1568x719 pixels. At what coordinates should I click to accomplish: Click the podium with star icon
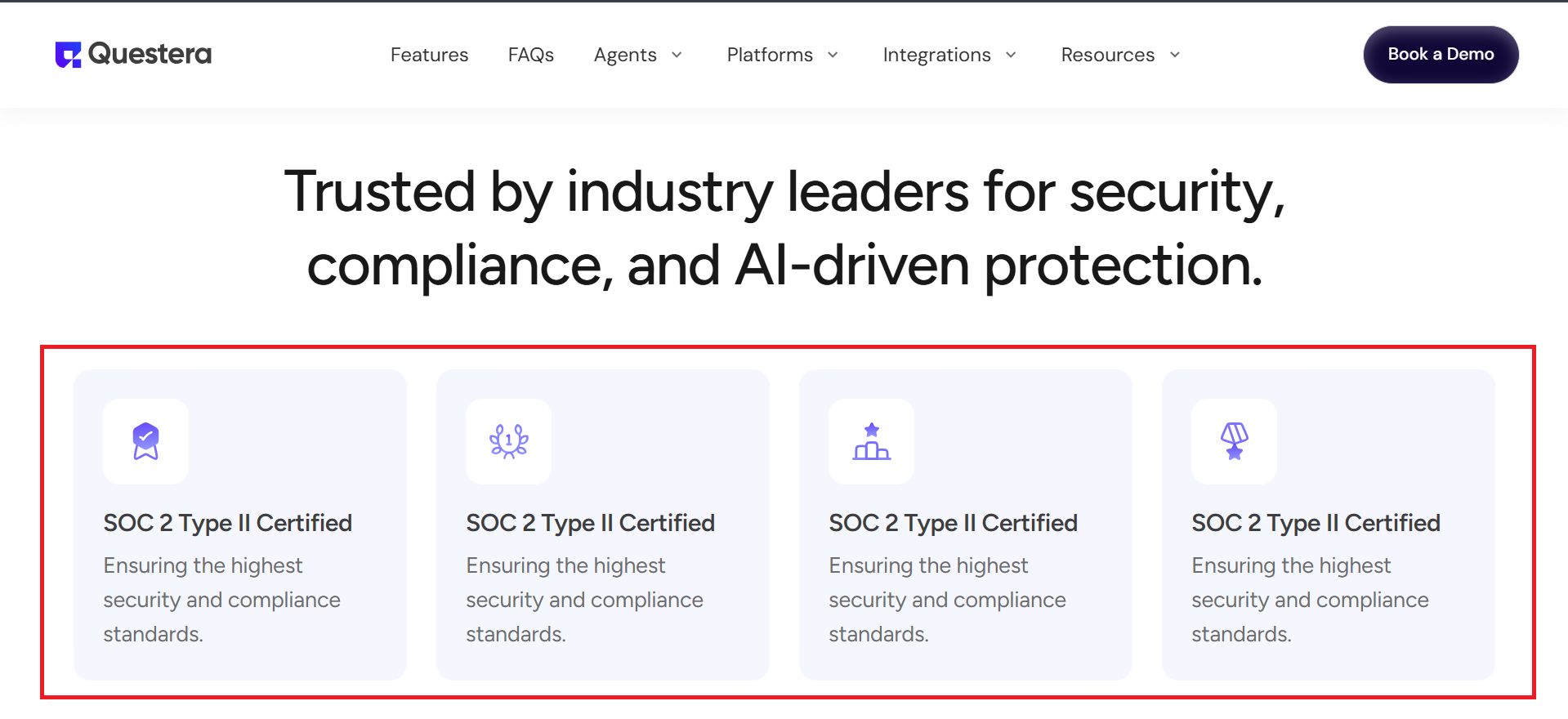click(871, 441)
